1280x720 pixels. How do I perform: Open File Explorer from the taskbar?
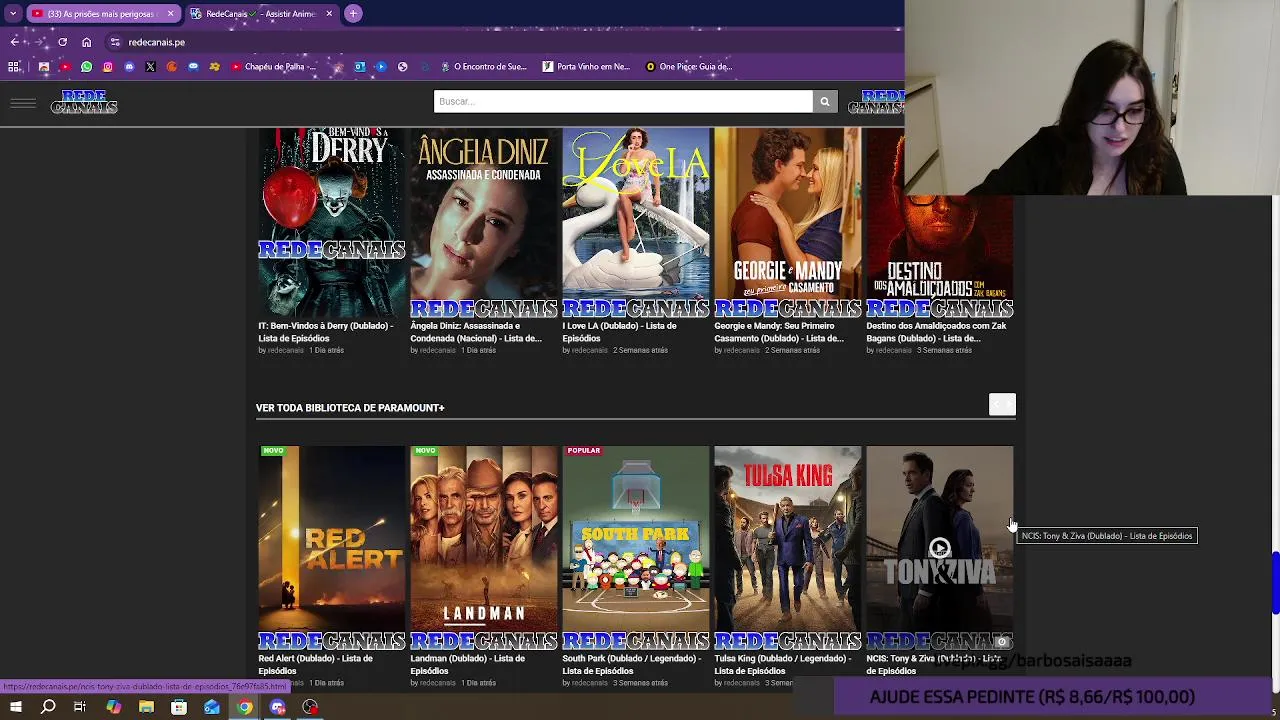(146, 707)
